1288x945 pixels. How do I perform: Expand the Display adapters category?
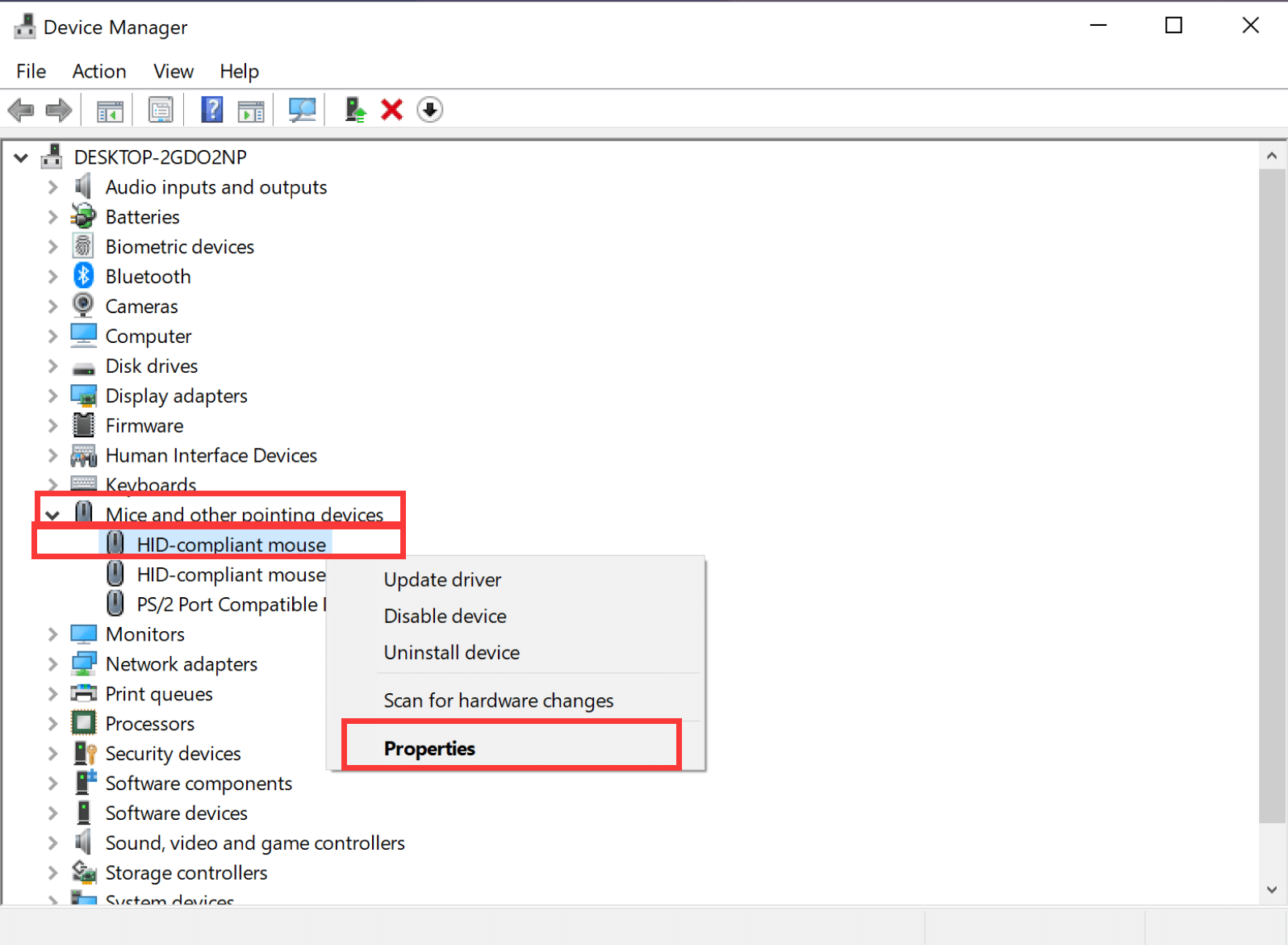(x=52, y=396)
